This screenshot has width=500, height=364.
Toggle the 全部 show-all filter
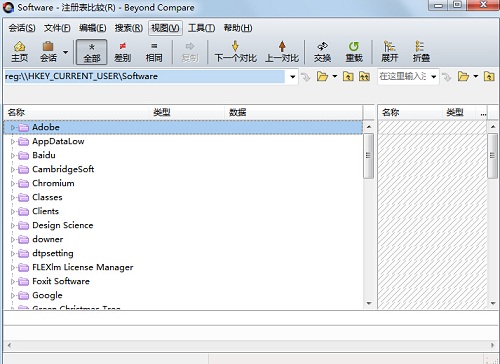[92, 52]
